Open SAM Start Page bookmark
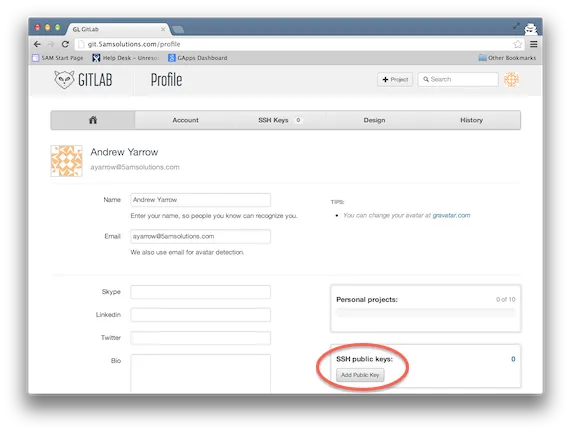 click(58, 58)
